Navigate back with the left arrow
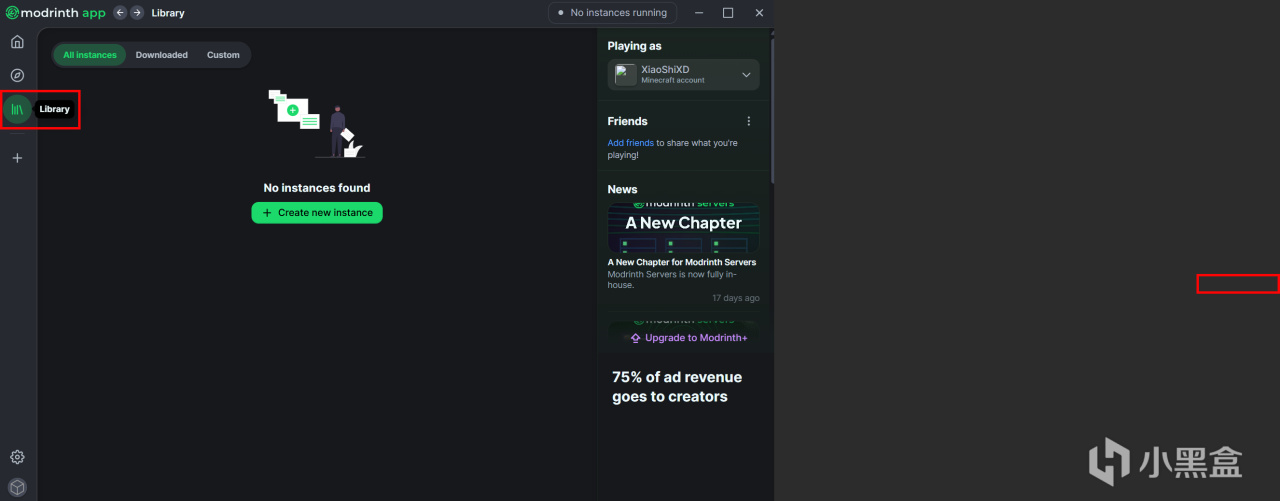The width and height of the screenshot is (1280, 501). (120, 13)
